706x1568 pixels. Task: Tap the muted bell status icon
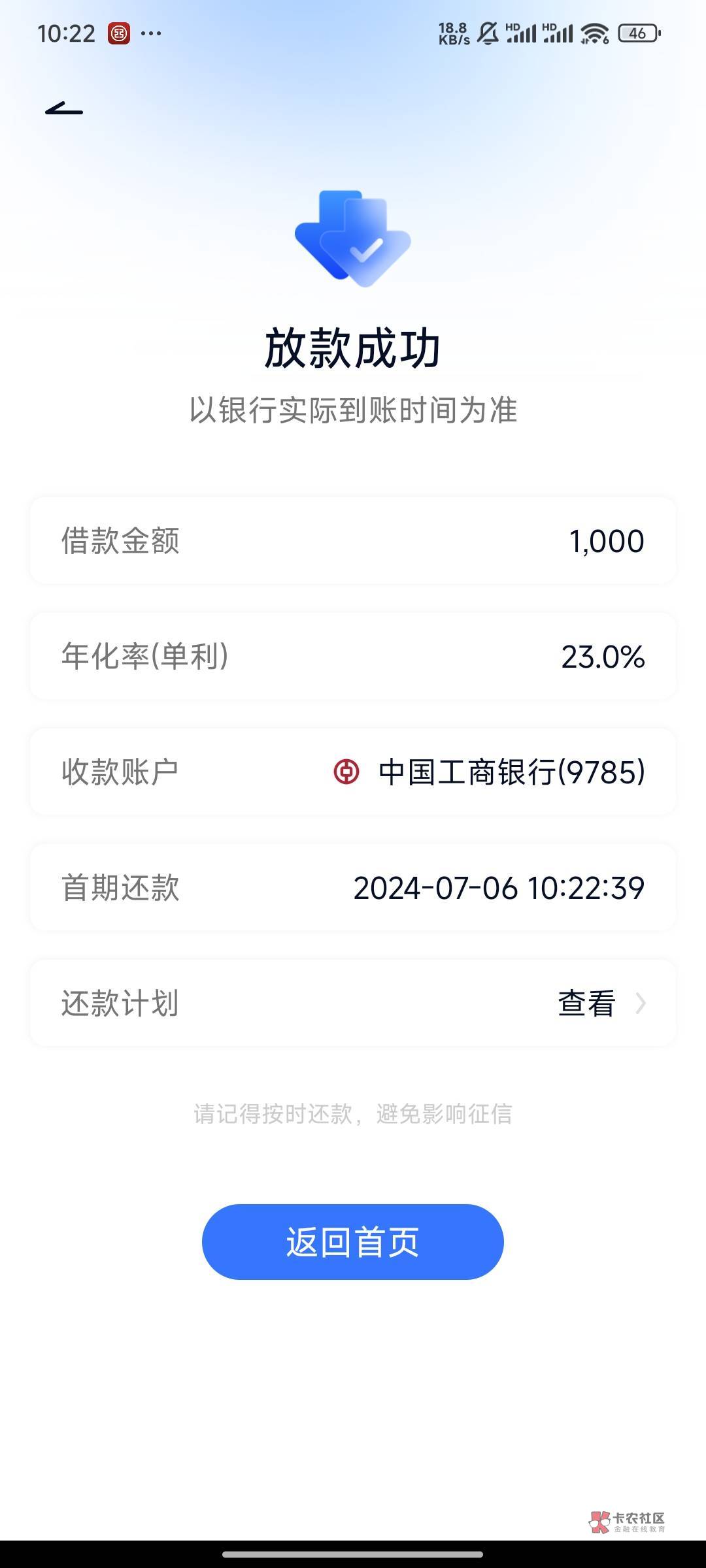(x=488, y=33)
